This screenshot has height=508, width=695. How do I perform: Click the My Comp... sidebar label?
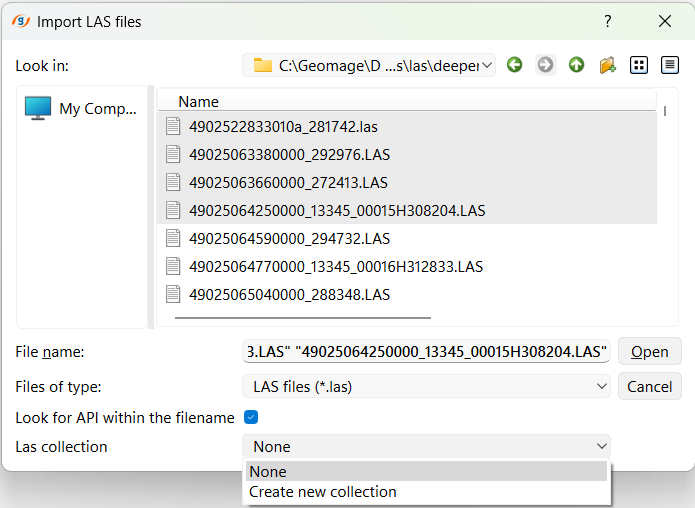[x=98, y=109]
